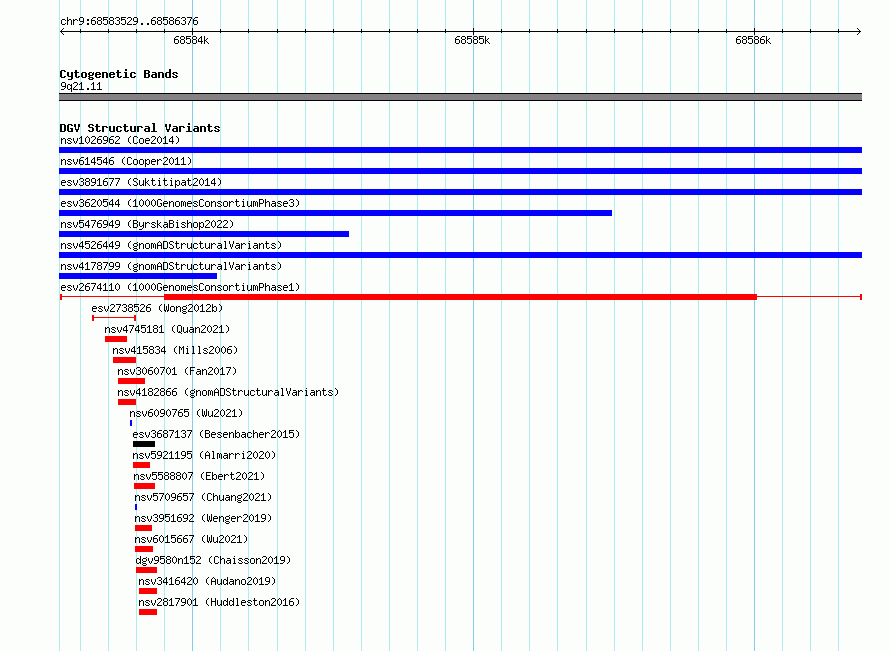Click the Cytogenetic Bands track title
Image resolution: width=890 pixels, height=651 pixels.
(119, 74)
